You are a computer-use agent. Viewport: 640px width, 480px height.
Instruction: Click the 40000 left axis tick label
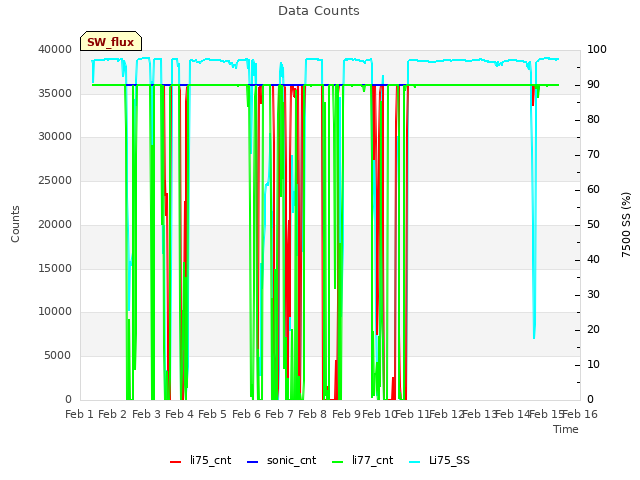pyautogui.click(x=55, y=49)
